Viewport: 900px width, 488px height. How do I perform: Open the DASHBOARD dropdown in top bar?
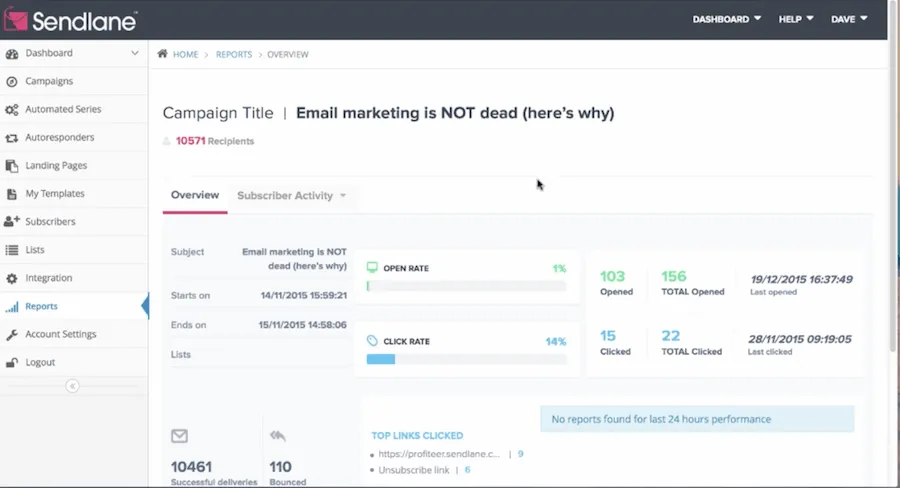point(727,19)
